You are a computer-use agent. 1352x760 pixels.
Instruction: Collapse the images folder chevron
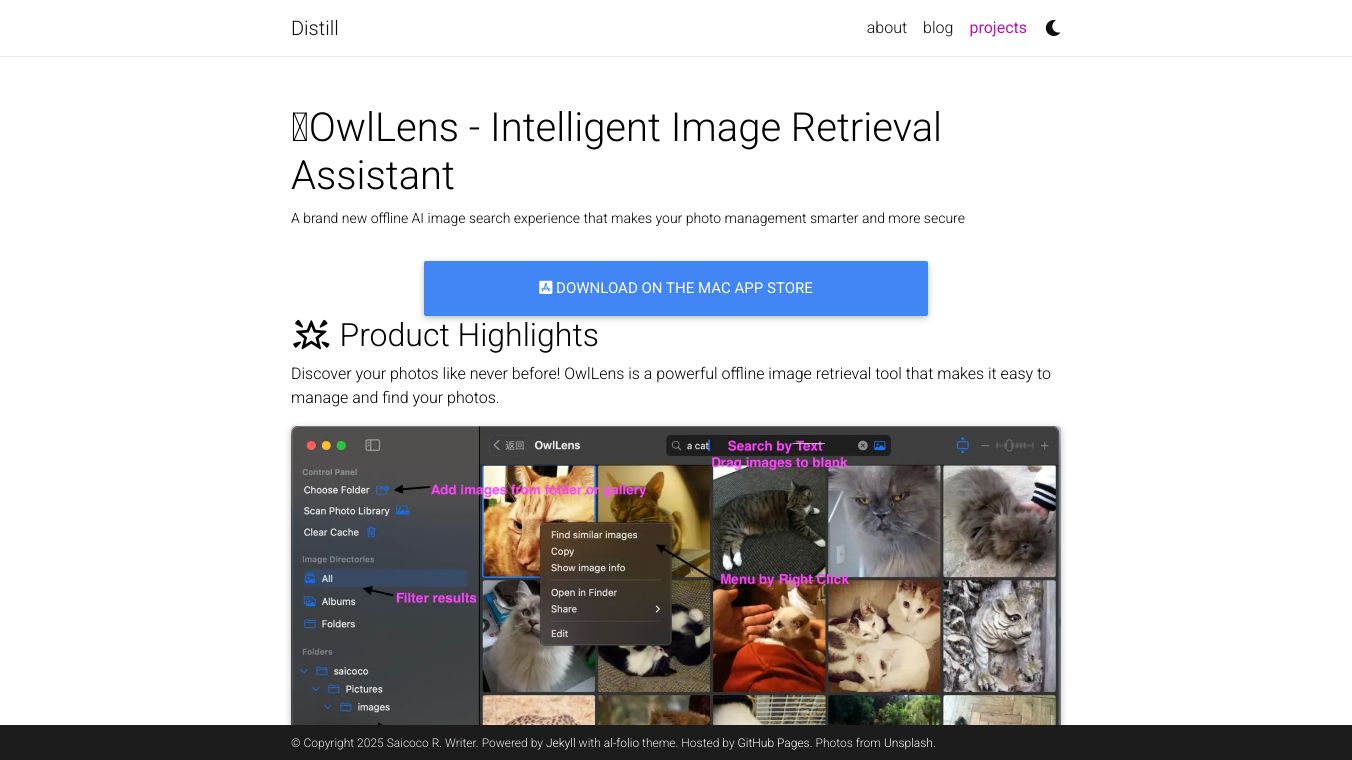[x=328, y=707]
